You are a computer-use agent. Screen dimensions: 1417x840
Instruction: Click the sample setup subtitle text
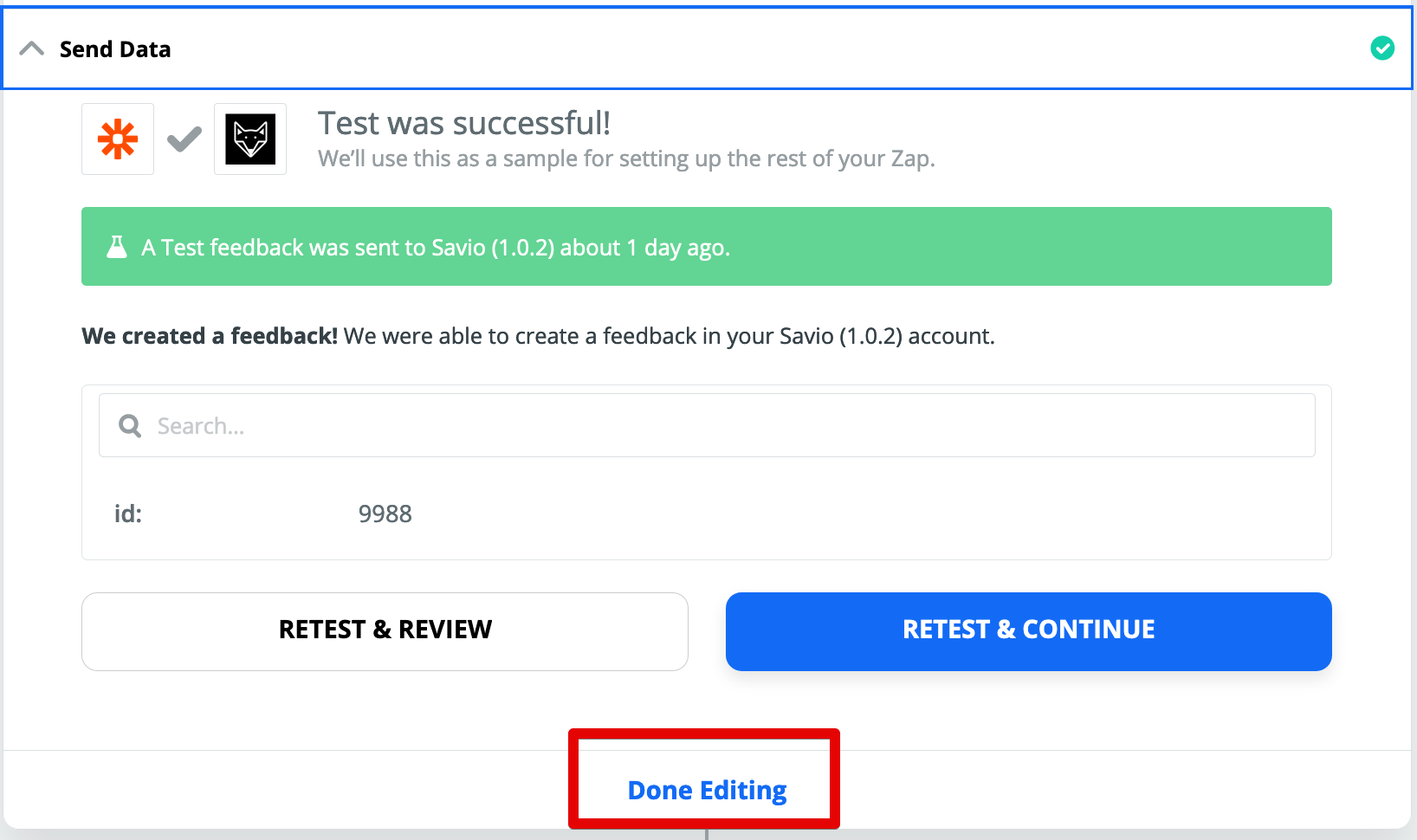click(x=626, y=158)
